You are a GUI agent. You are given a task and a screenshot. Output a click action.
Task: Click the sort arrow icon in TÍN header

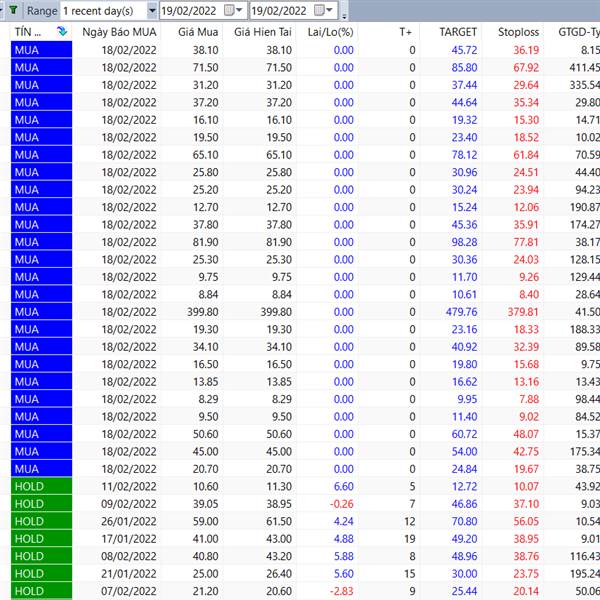62,31
